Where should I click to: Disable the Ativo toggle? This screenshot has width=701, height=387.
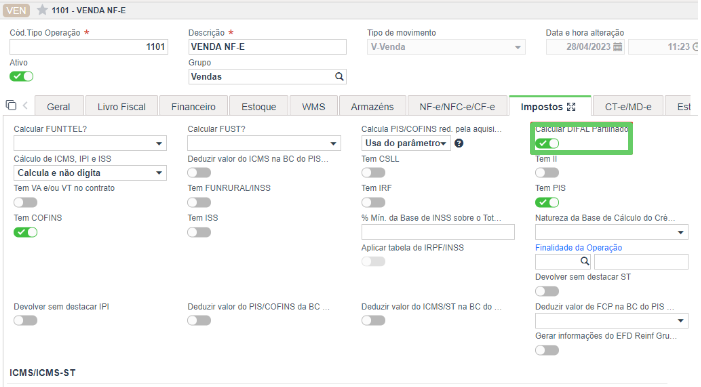click(21, 76)
